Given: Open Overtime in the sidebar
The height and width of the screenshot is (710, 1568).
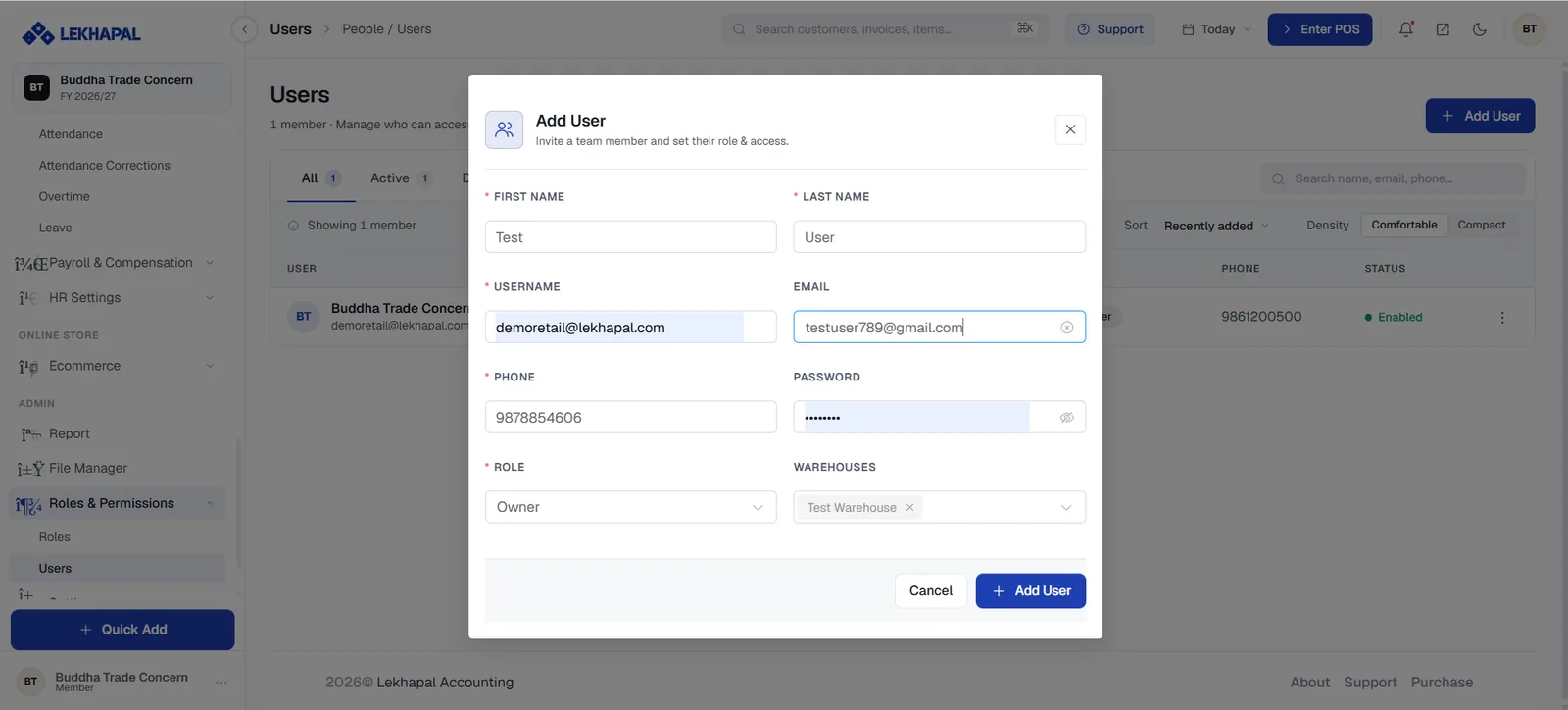Looking at the screenshot, I should pos(64,197).
